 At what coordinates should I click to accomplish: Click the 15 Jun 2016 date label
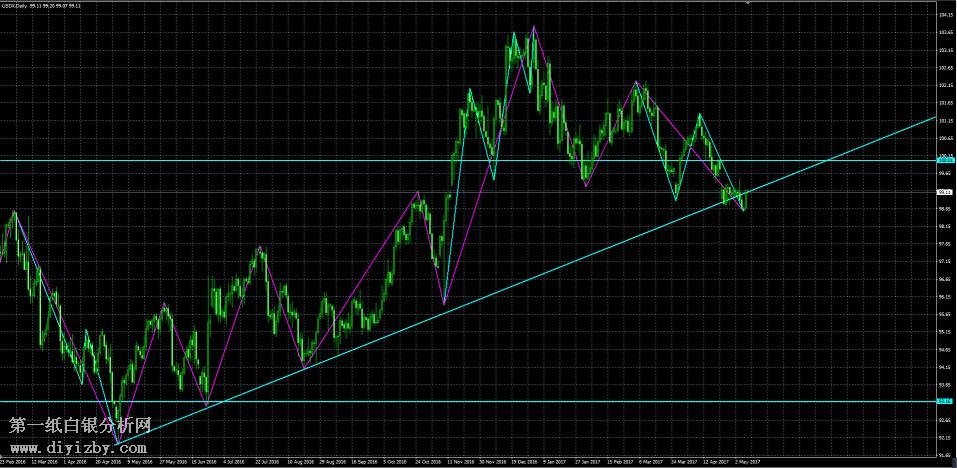pos(204,462)
